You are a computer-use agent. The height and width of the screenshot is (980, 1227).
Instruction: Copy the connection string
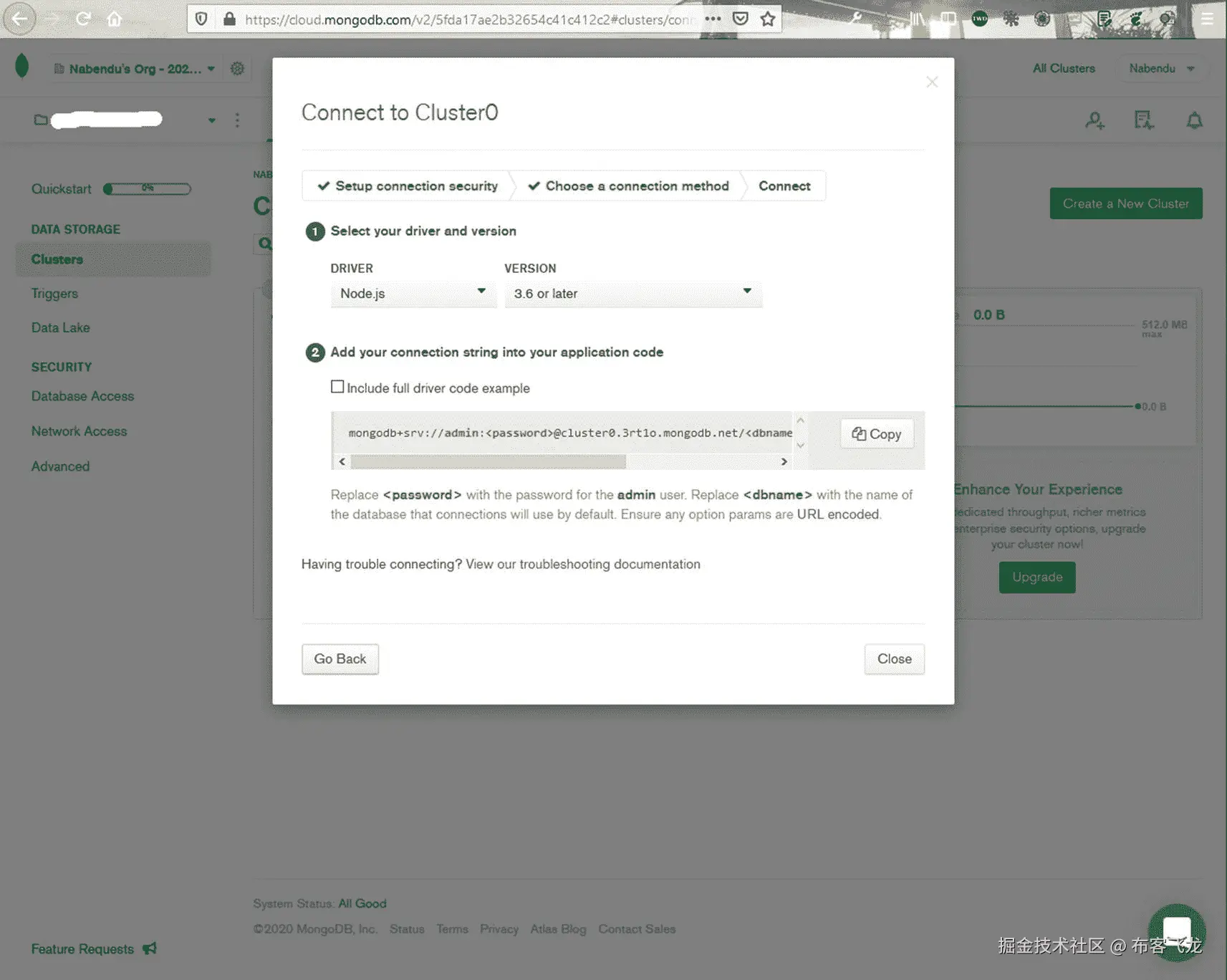(x=877, y=433)
